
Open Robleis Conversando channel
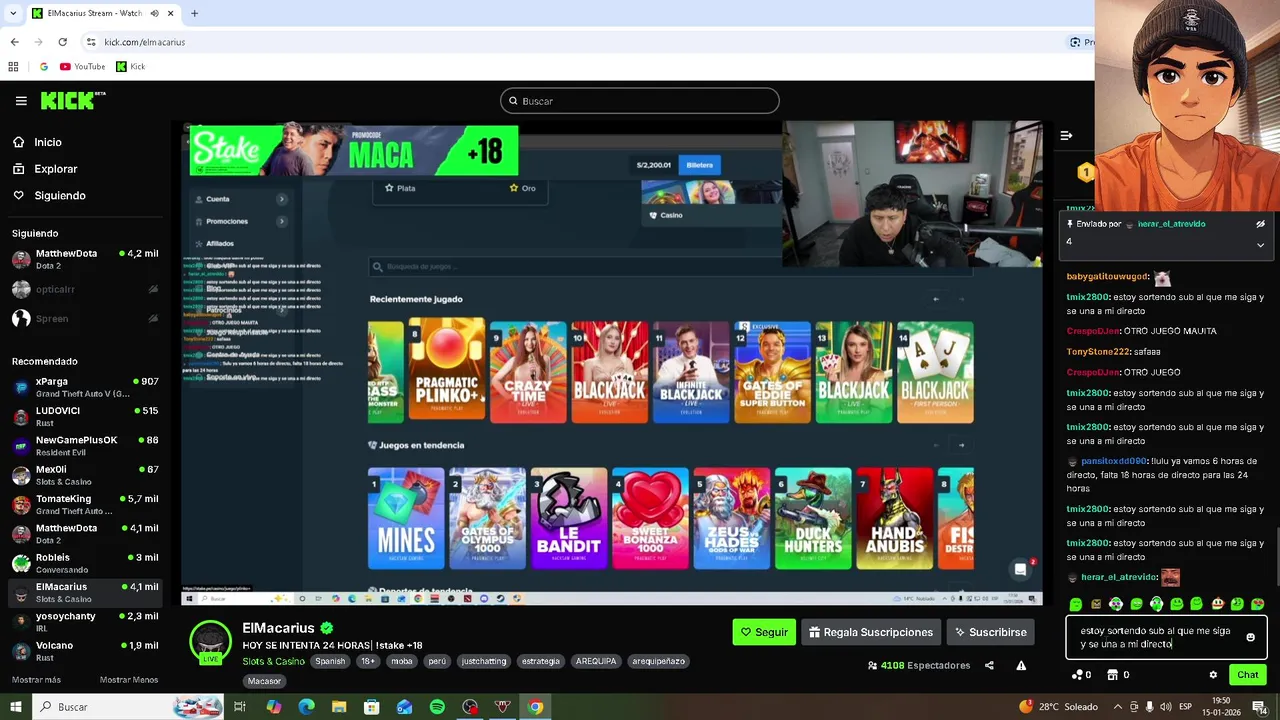pos(85,563)
